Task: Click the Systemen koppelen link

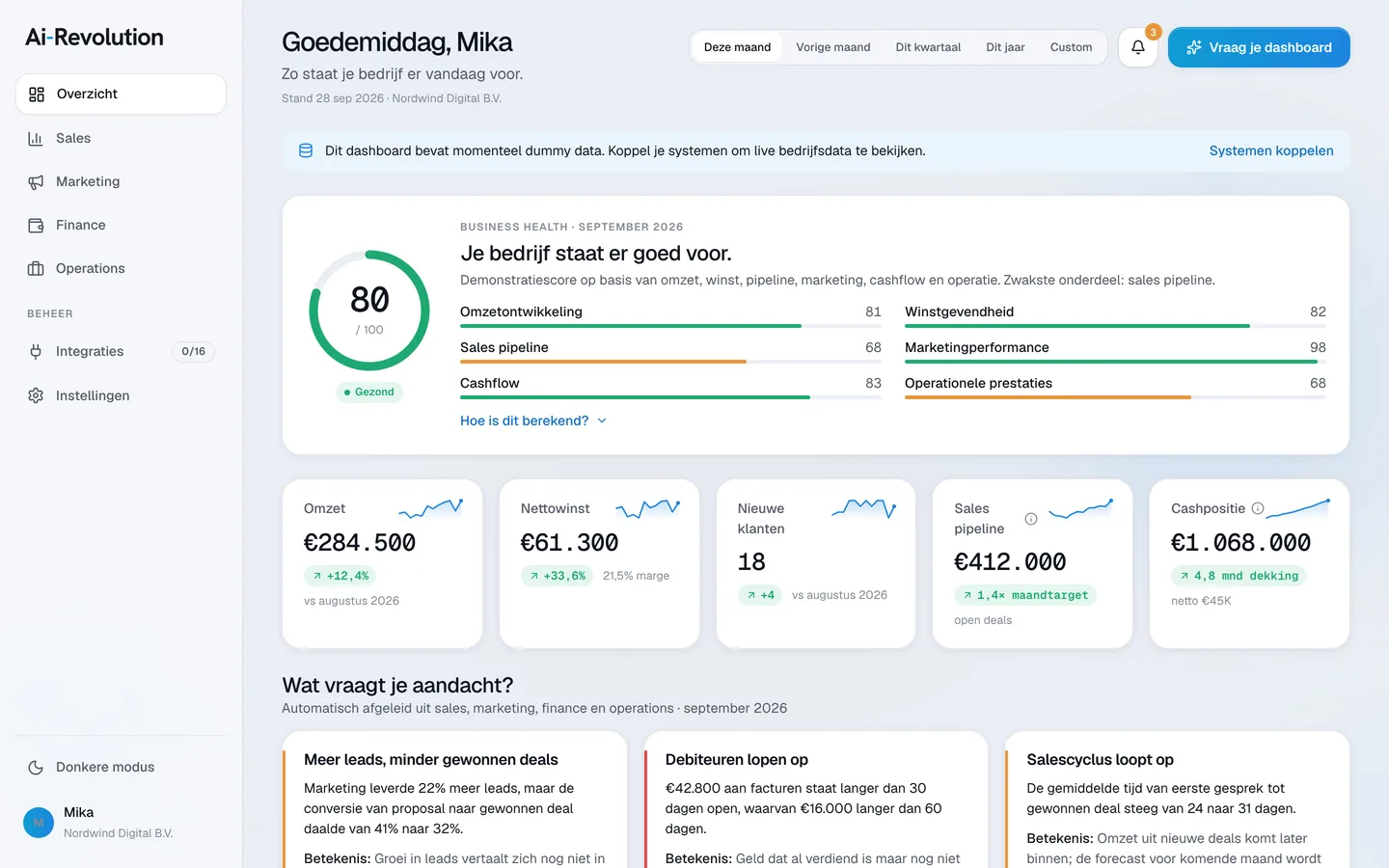Action: [1271, 150]
